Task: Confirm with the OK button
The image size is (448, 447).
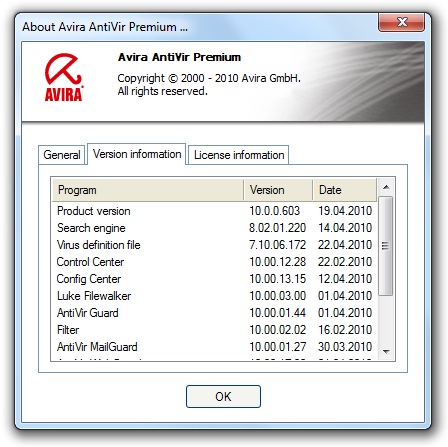Action: point(223,397)
